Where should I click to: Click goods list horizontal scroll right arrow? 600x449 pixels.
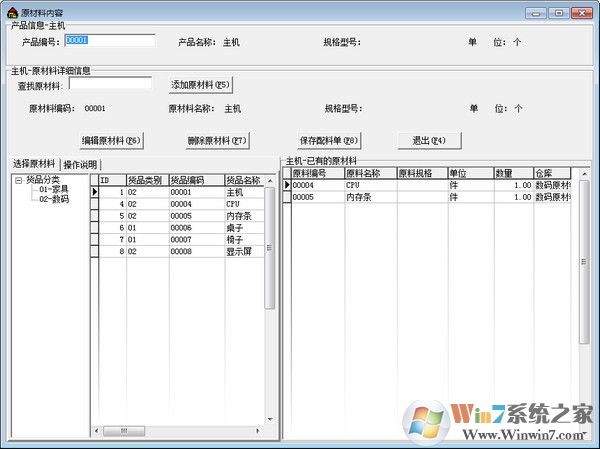pyautogui.click(x=258, y=431)
